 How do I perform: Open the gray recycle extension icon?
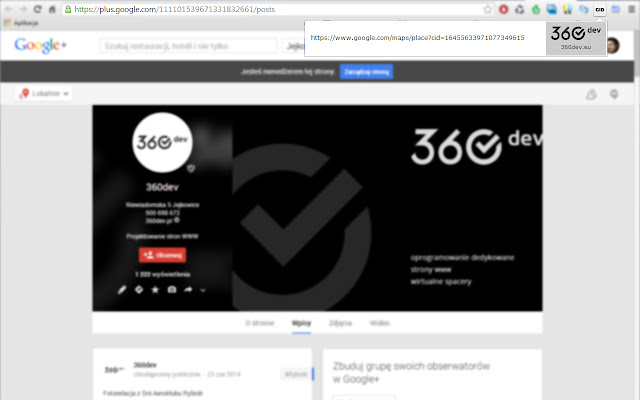[x=520, y=9]
